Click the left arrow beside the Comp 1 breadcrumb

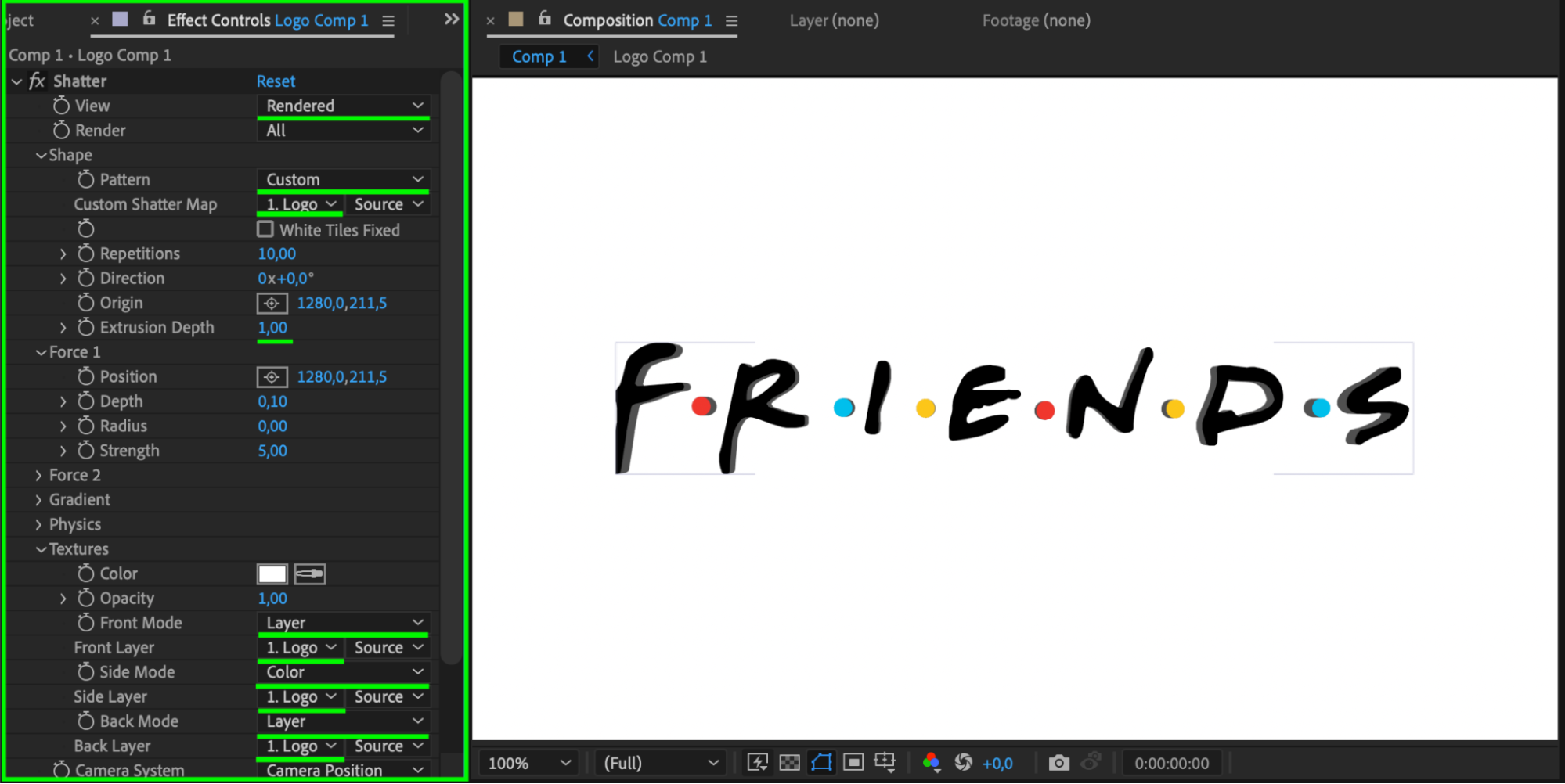(x=590, y=56)
